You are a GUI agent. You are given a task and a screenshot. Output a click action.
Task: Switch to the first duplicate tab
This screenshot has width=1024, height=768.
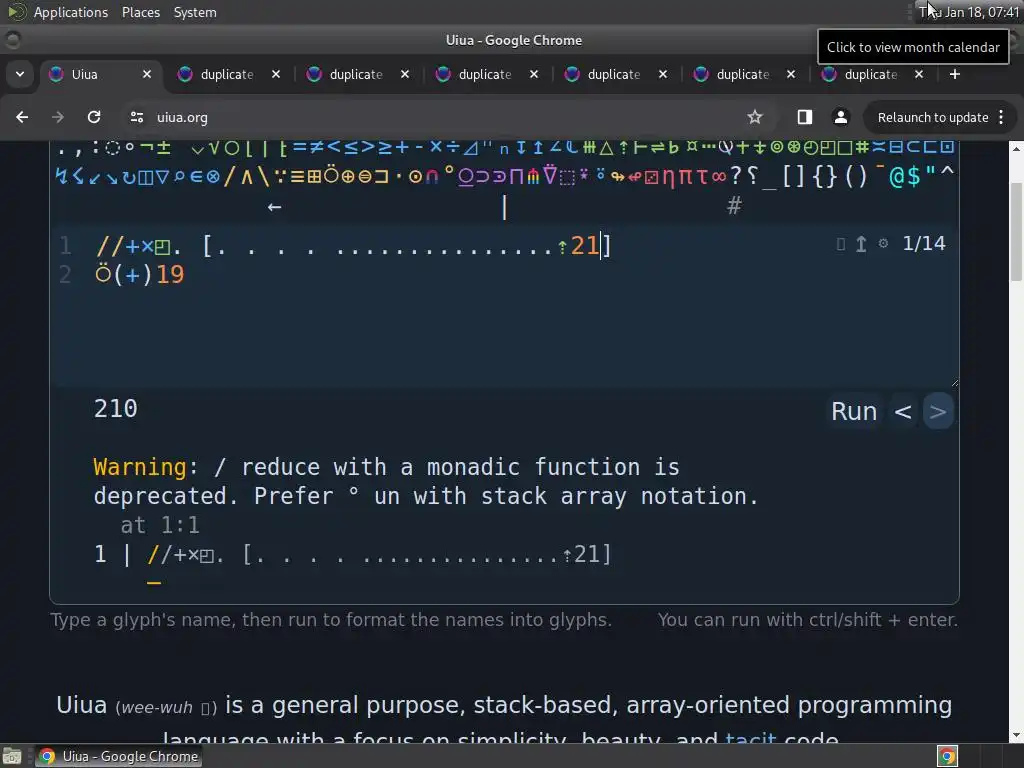(227, 74)
